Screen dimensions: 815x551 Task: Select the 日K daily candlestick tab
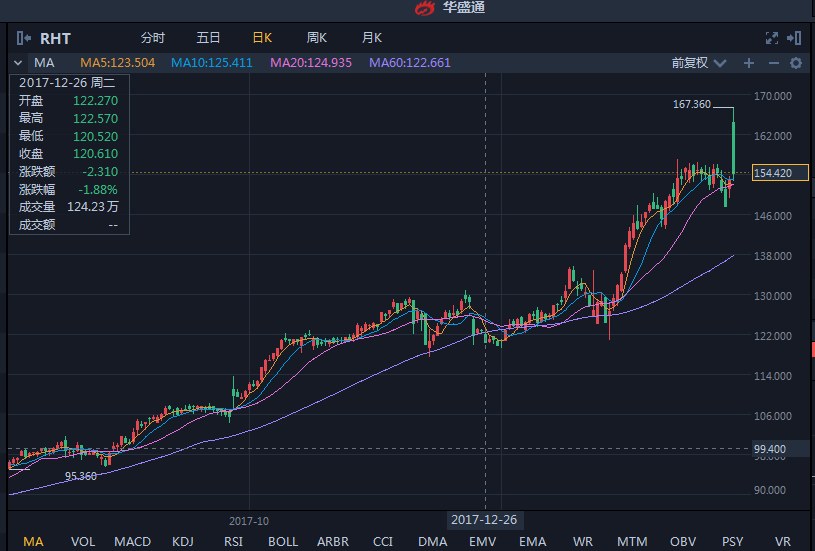coord(262,38)
